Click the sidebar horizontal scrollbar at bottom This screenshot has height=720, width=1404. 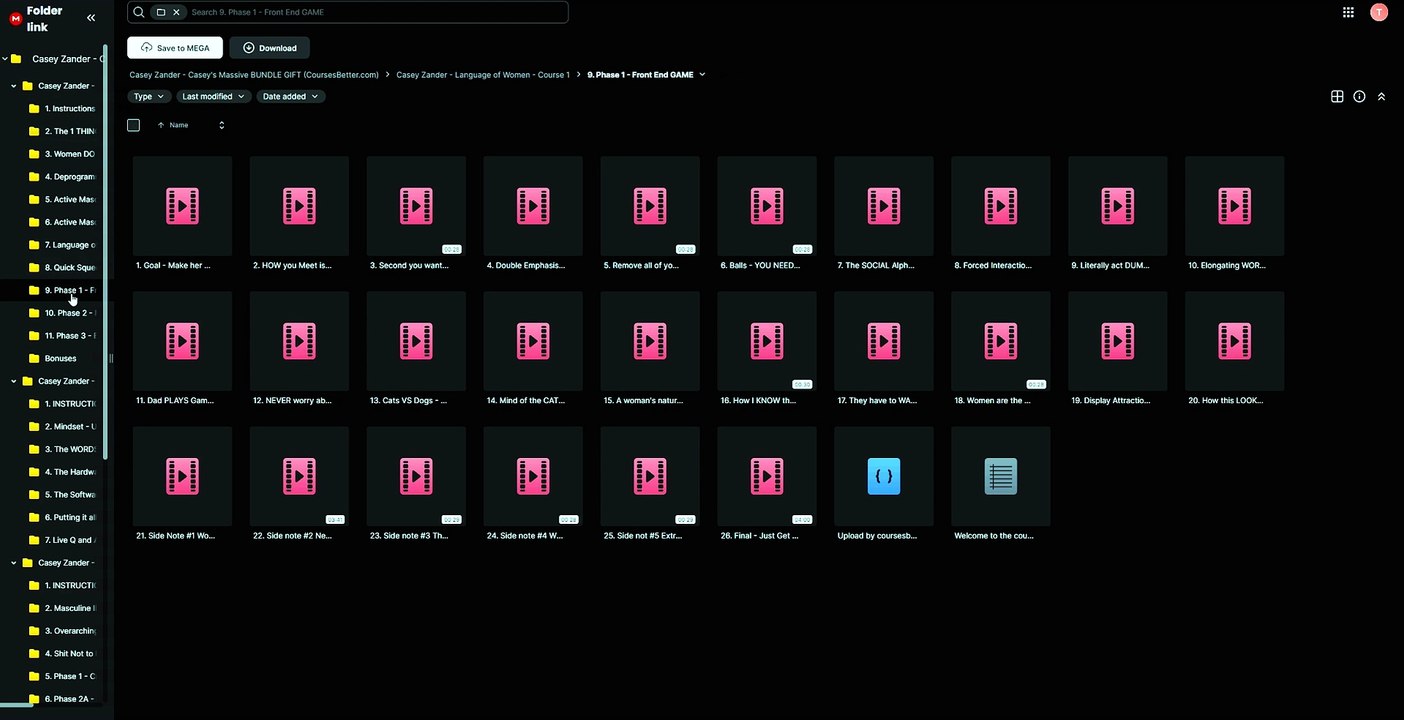pos(17,706)
